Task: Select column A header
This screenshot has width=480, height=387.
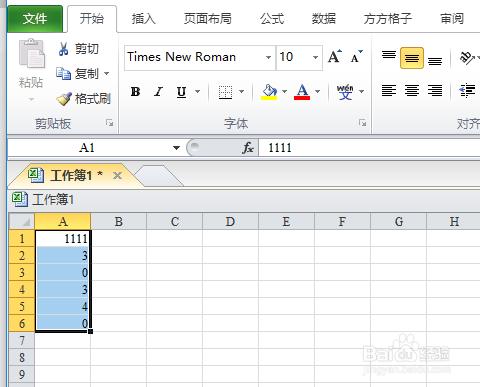Action: click(63, 221)
